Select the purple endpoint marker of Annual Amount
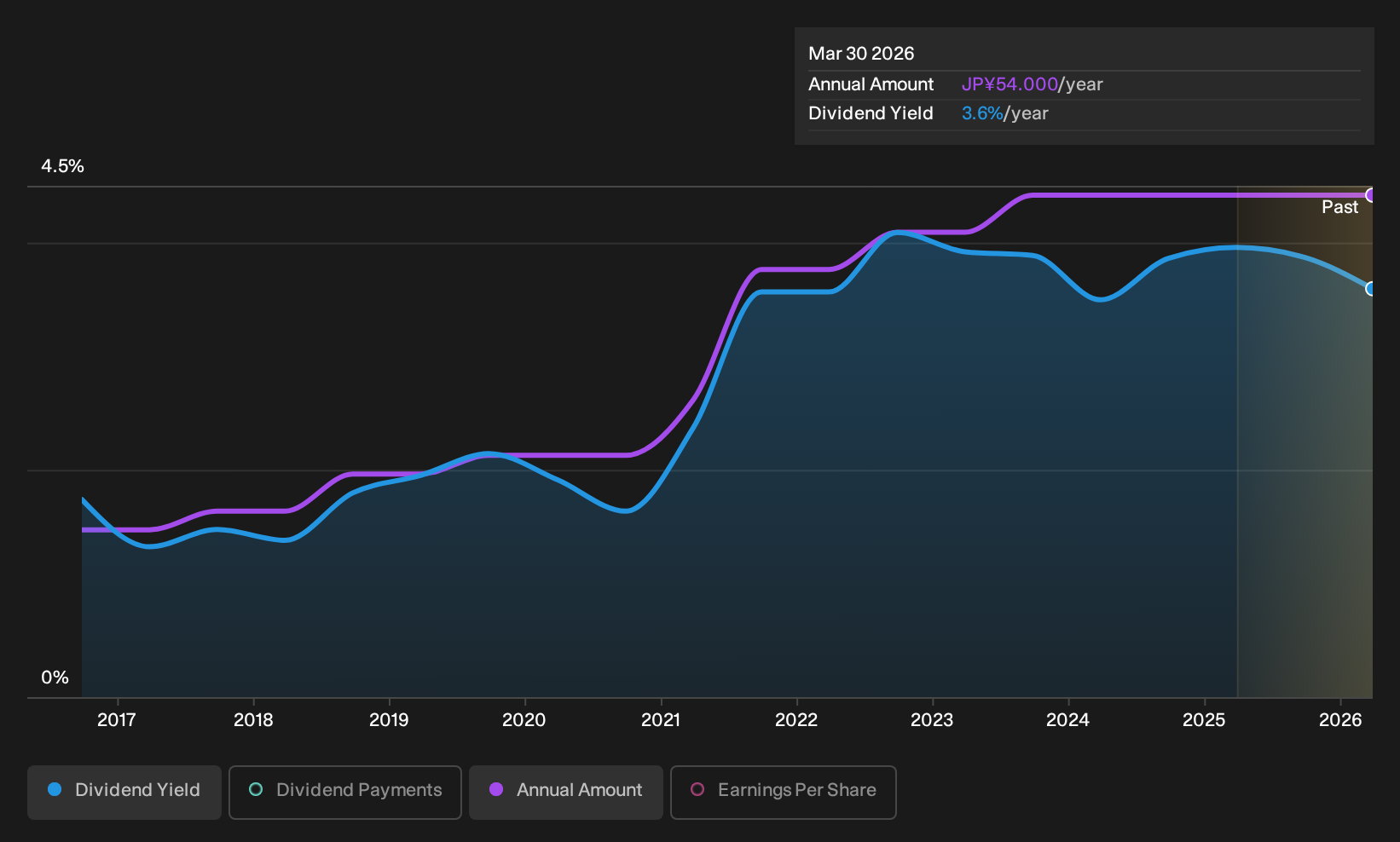This screenshot has height=842, width=1400. [x=1371, y=195]
